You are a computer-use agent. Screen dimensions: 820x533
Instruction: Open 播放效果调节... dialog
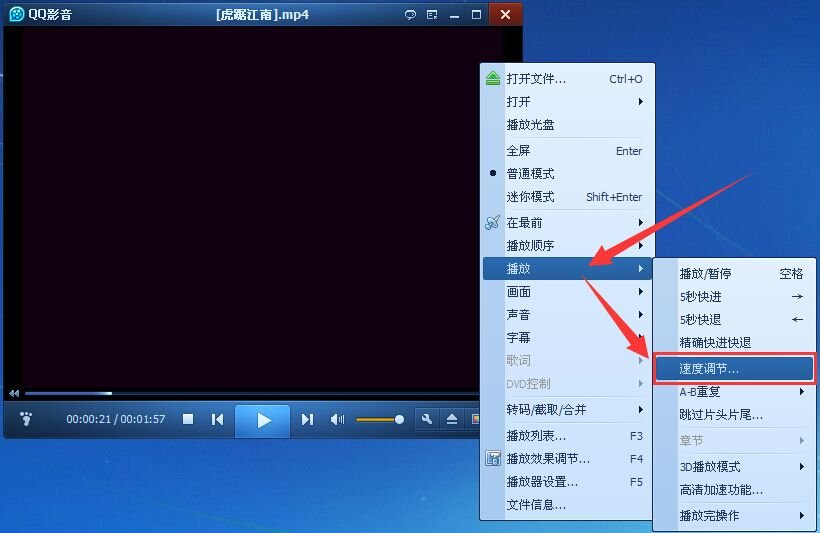pyautogui.click(x=567, y=459)
